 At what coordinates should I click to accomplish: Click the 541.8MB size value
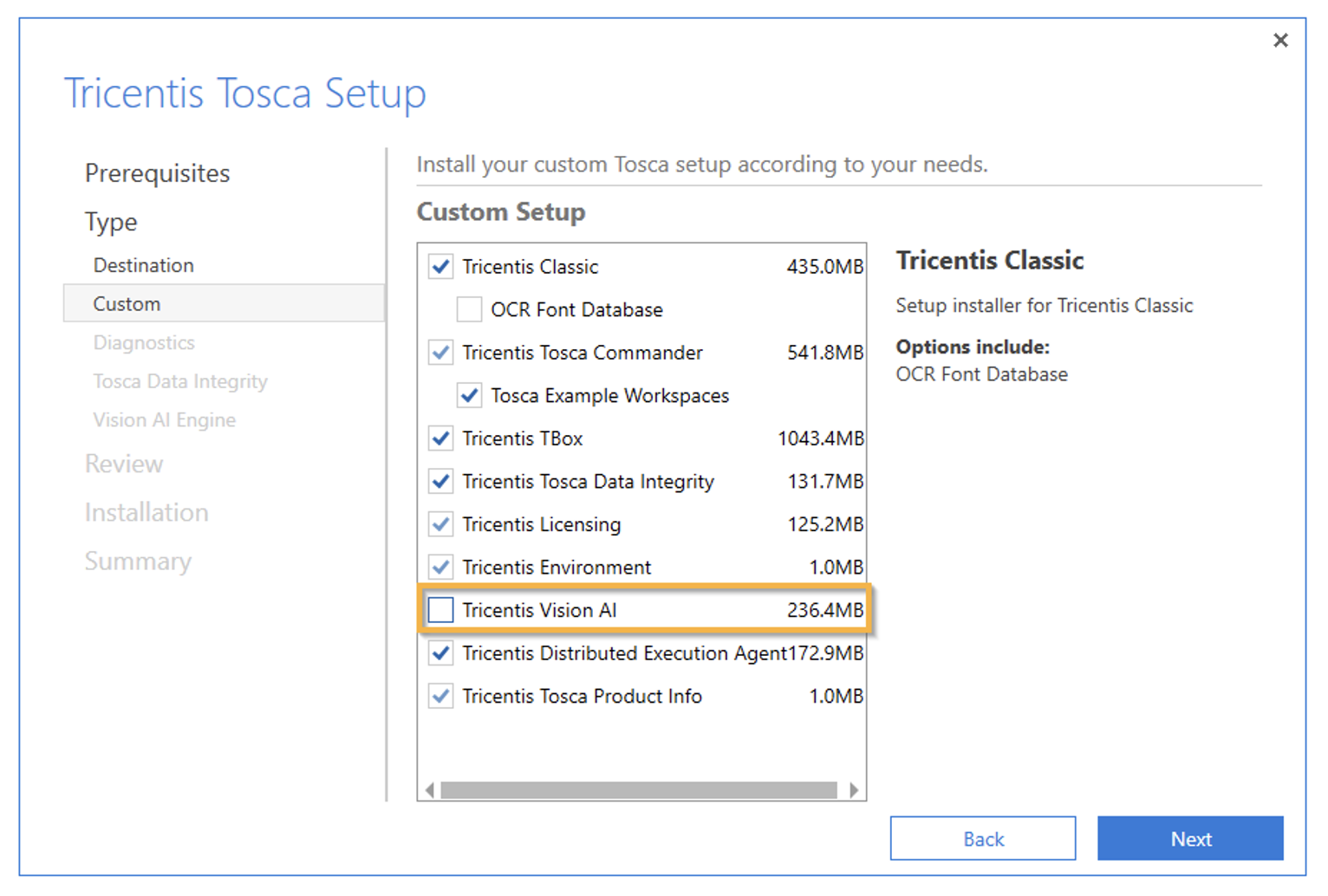pos(825,353)
